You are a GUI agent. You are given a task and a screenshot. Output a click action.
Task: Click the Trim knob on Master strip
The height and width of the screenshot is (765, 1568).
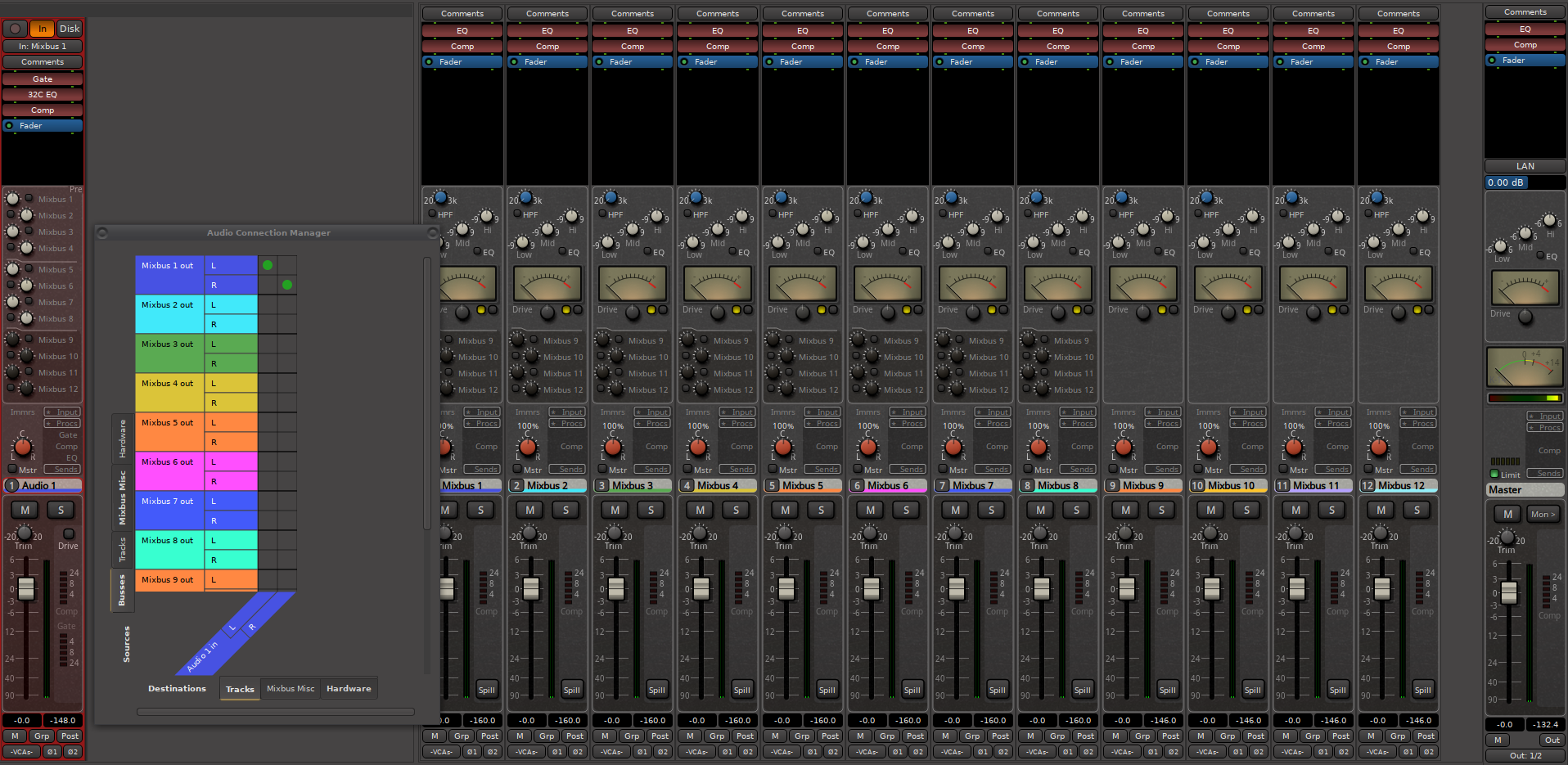1507,537
